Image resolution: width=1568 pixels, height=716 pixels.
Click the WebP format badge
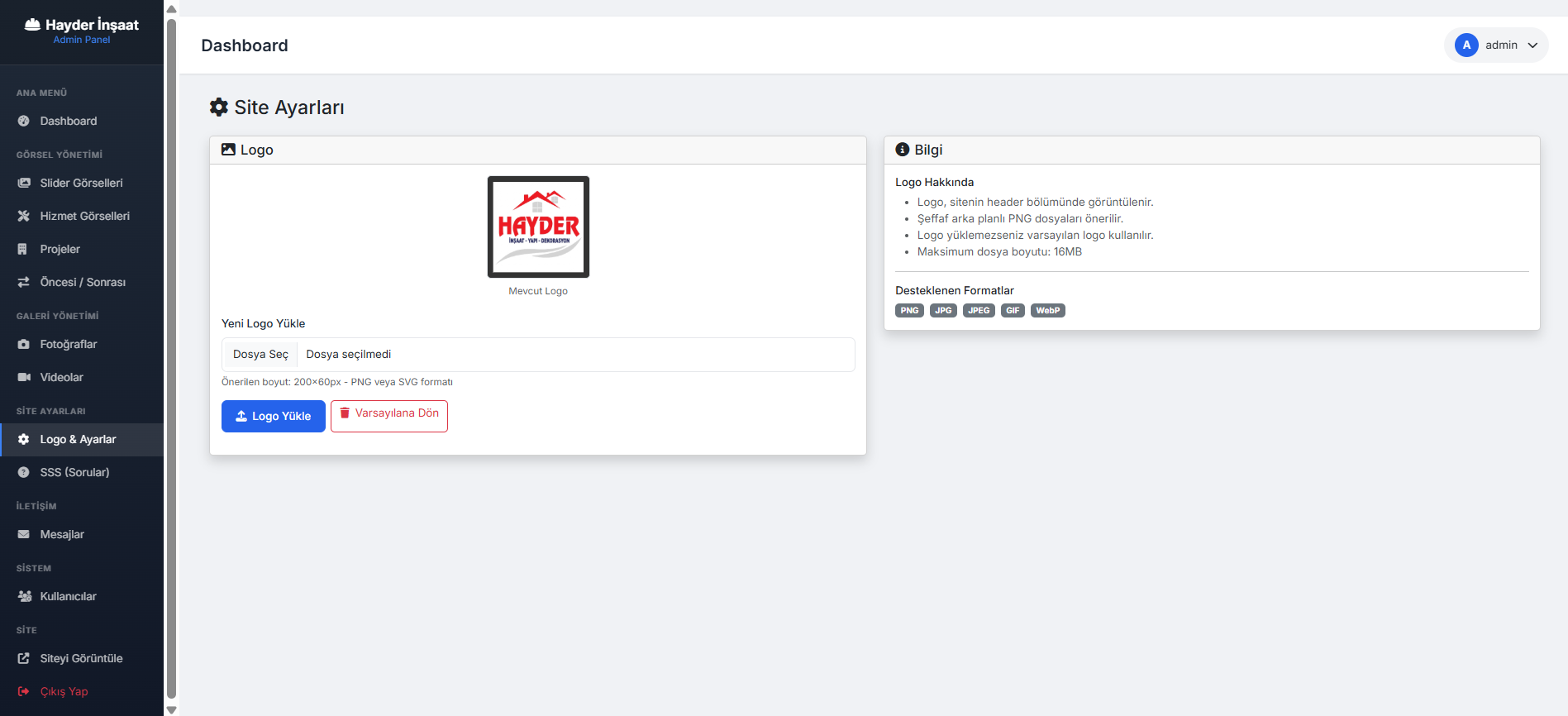(1048, 311)
